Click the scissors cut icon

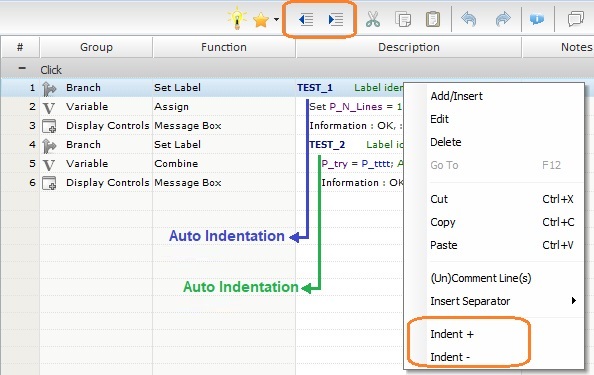373,19
